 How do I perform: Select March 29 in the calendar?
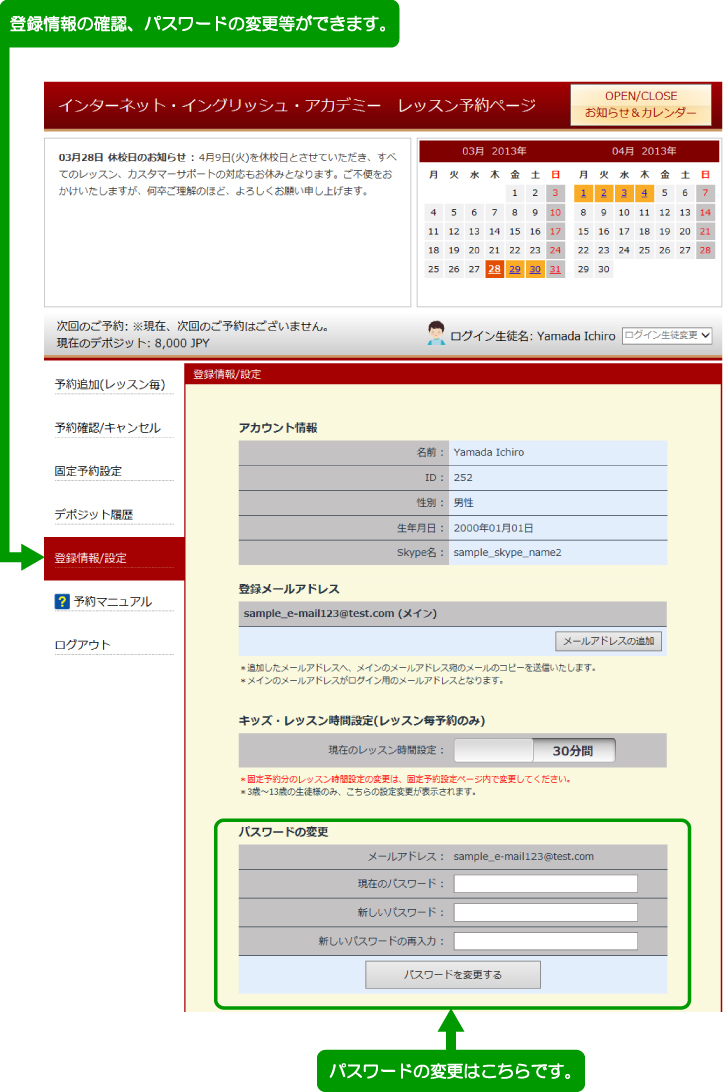pyautogui.click(x=514, y=269)
